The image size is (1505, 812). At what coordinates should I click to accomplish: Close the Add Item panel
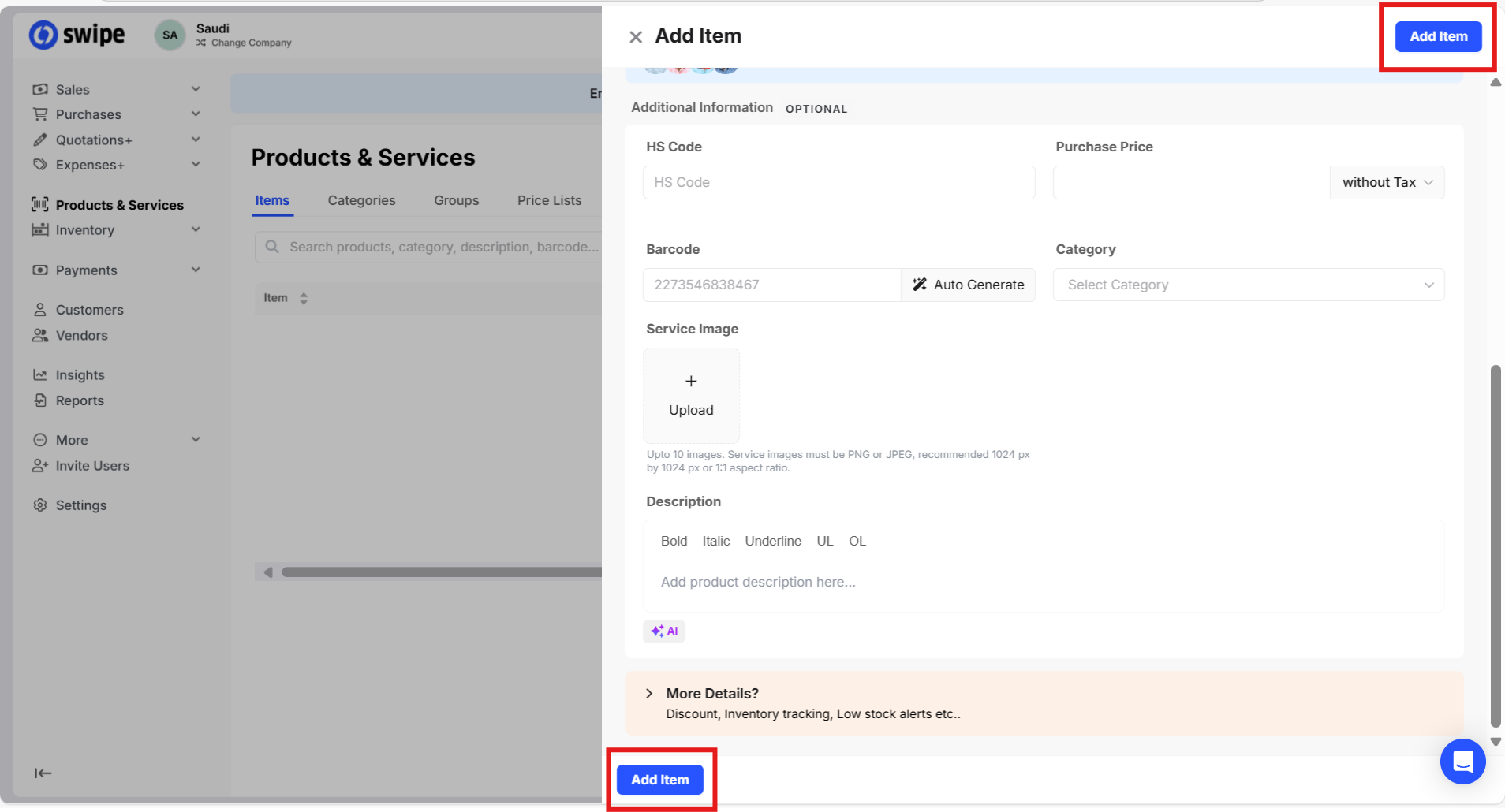click(x=636, y=37)
